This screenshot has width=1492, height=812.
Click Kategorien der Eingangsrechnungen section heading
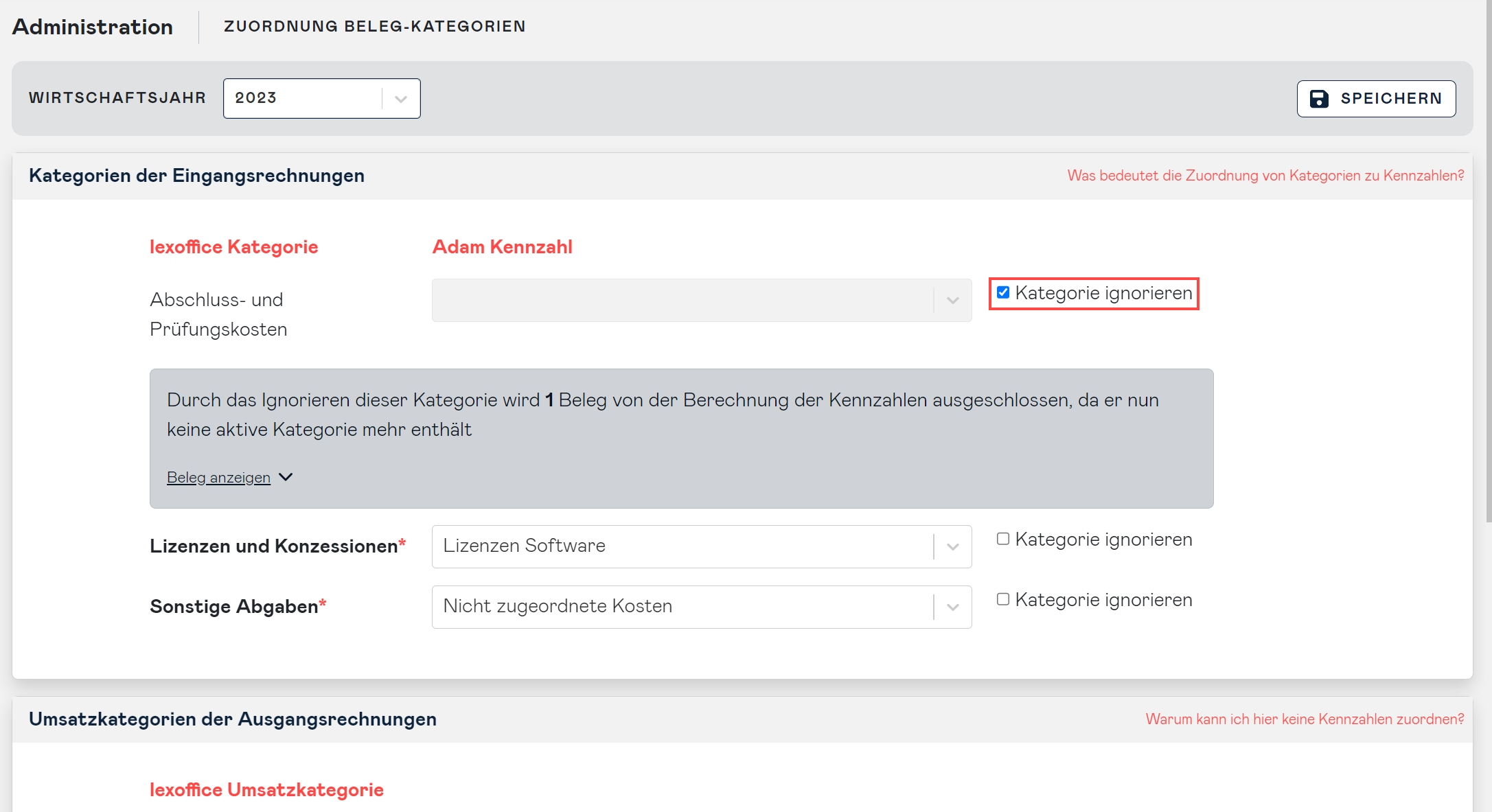click(197, 176)
